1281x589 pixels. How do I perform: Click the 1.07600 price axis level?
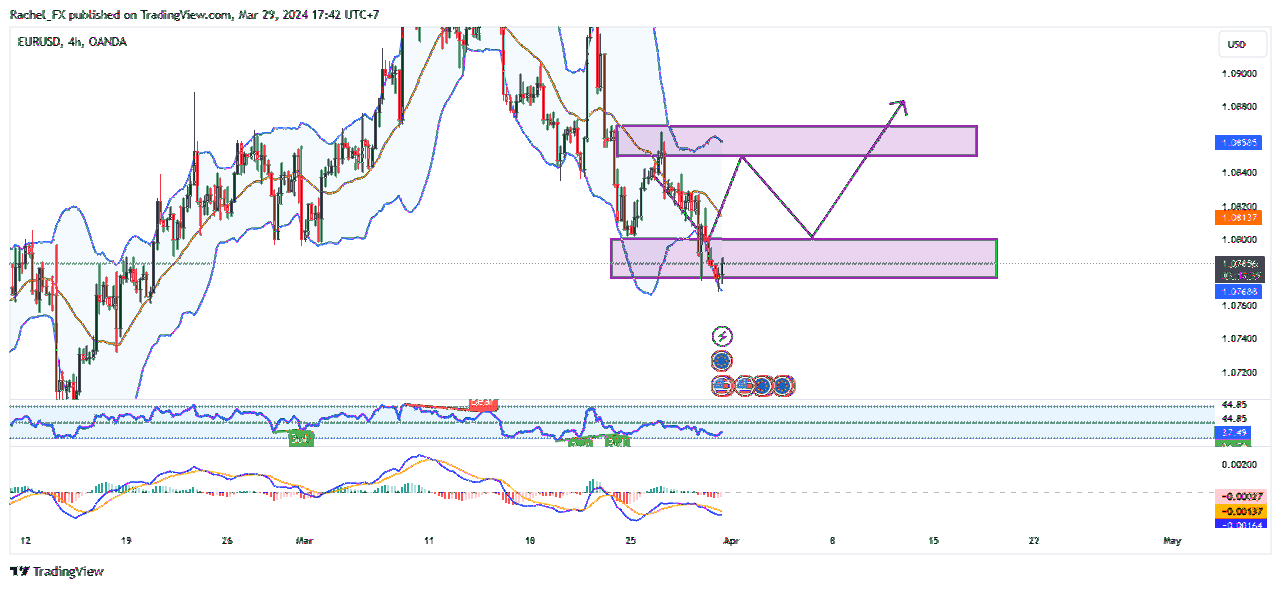[x=1238, y=305]
